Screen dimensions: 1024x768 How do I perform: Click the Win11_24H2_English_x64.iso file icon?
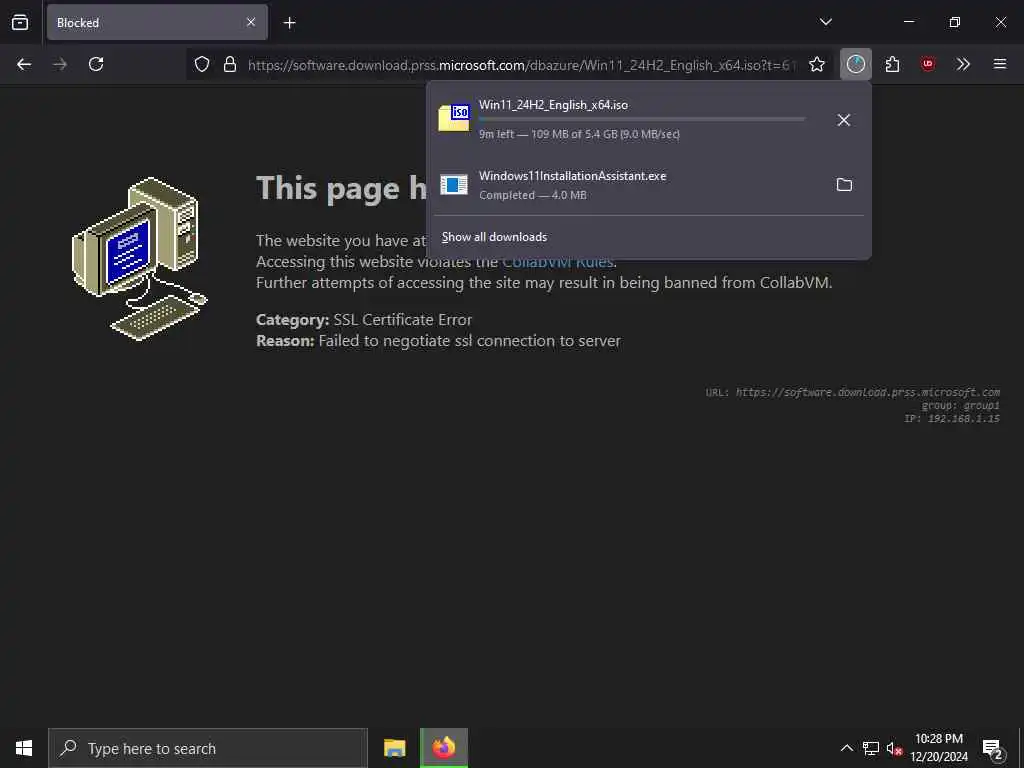(x=454, y=118)
